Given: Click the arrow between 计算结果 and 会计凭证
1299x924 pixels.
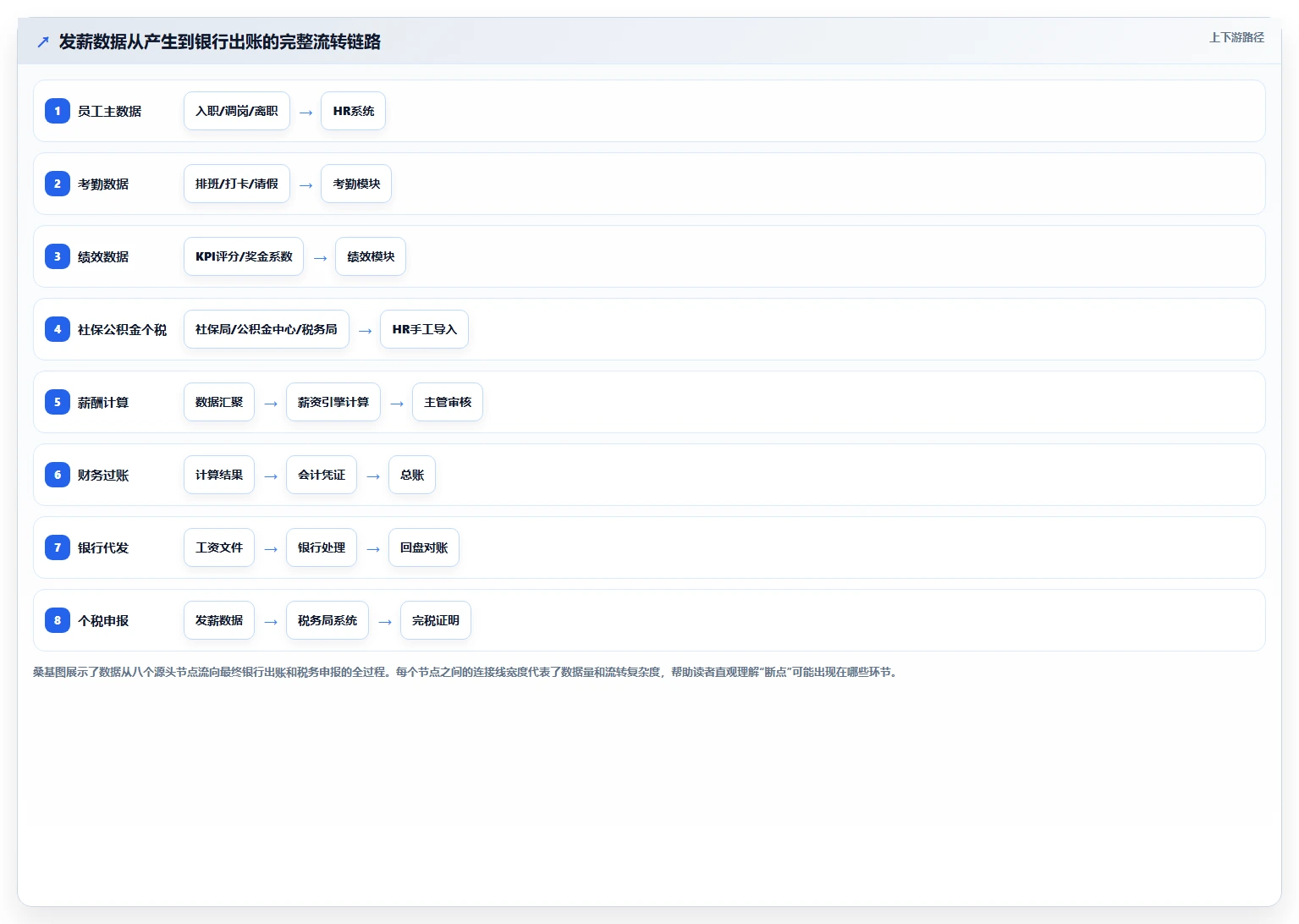Looking at the screenshot, I should 271,476.
